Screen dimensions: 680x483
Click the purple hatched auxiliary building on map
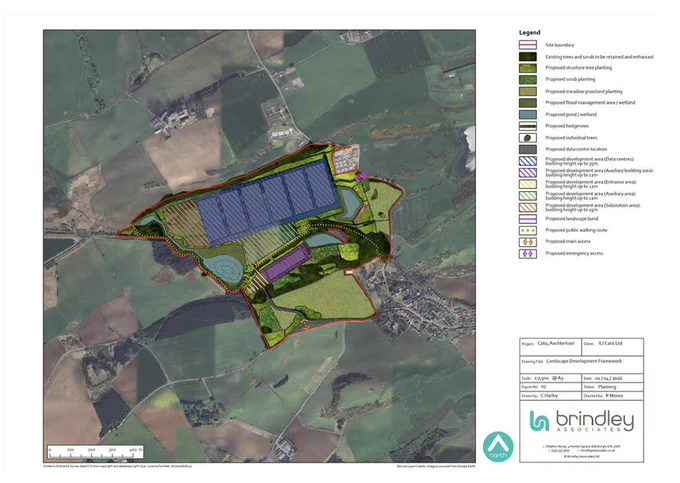tap(287, 263)
